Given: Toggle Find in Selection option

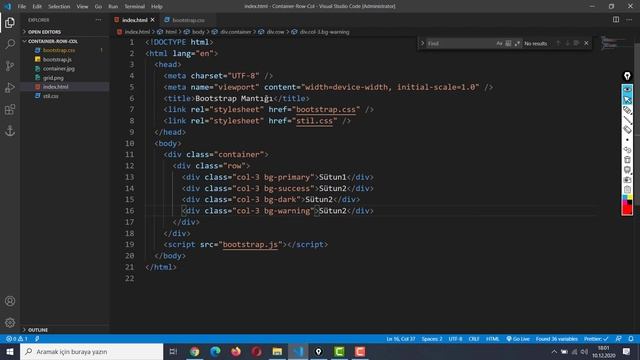Looking at the screenshot, I should [576, 43].
